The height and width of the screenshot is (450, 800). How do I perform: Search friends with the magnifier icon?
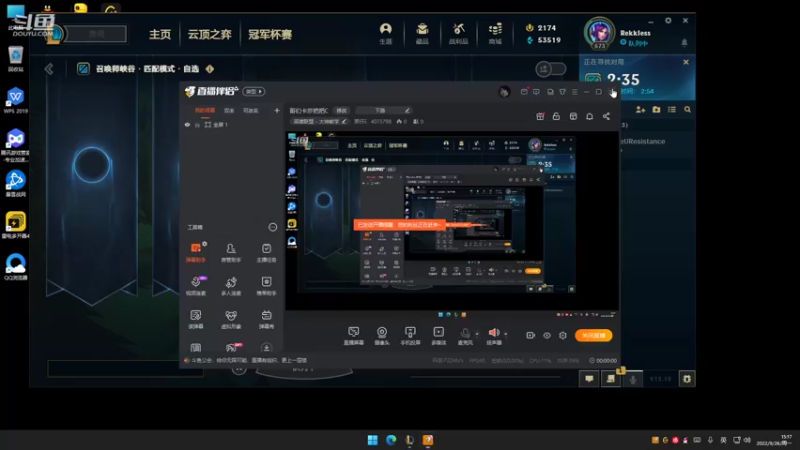pyautogui.click(x=687, y=109)
